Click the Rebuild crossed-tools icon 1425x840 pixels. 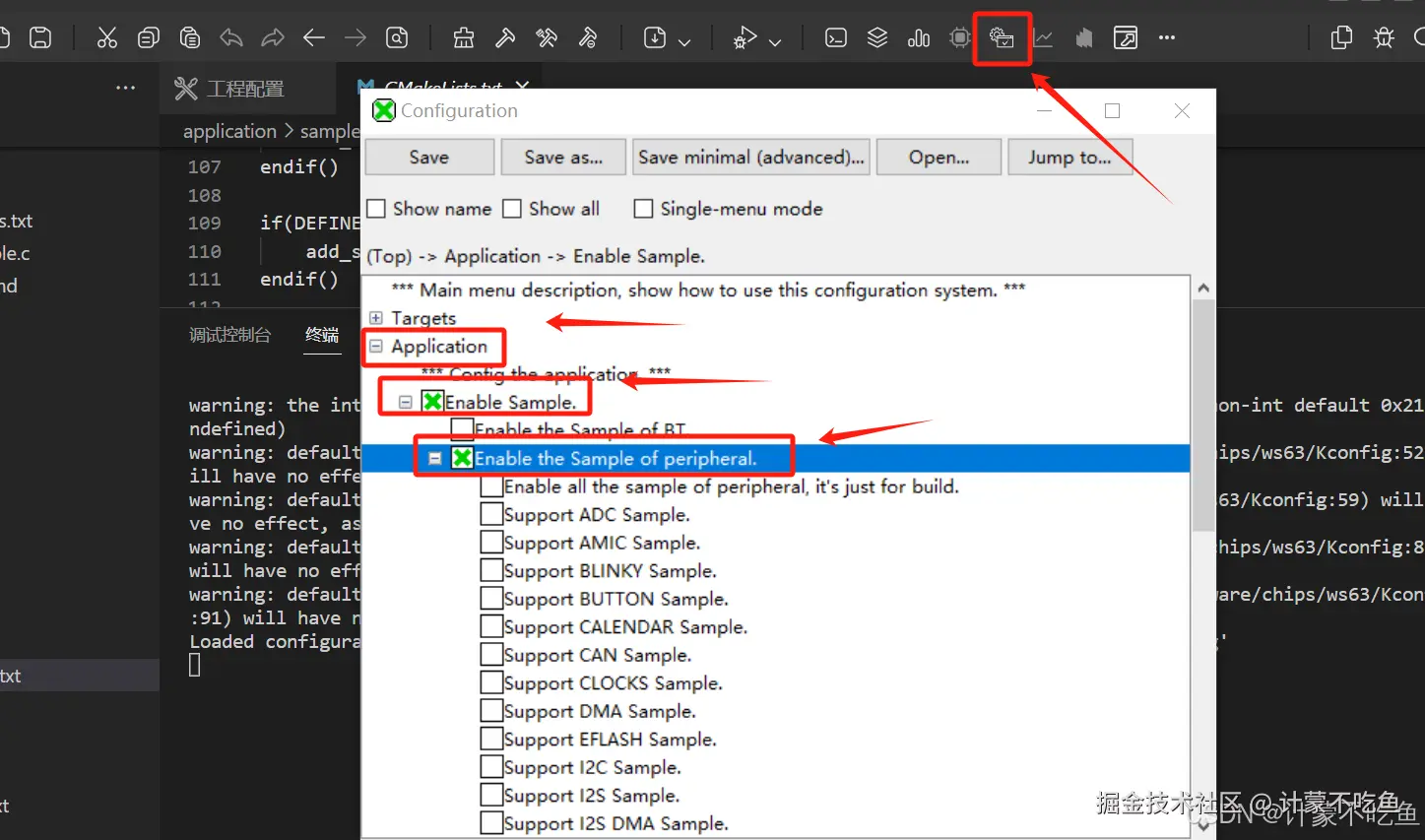547,37
